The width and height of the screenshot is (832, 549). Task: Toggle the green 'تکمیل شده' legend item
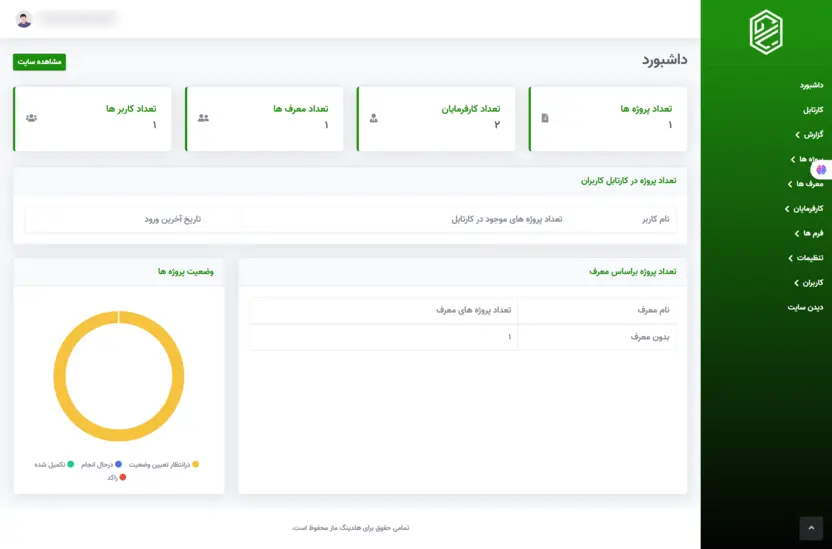(51, 465)
